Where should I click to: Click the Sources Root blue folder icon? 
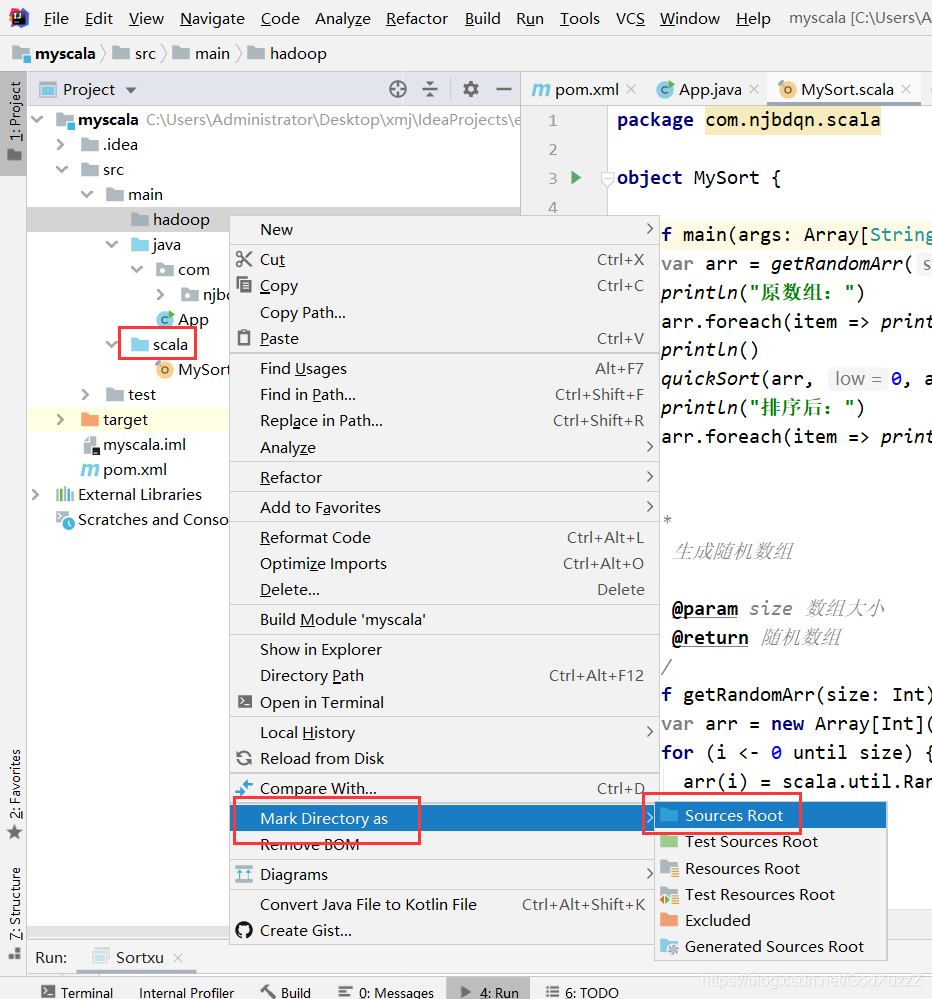click(669, 815)
